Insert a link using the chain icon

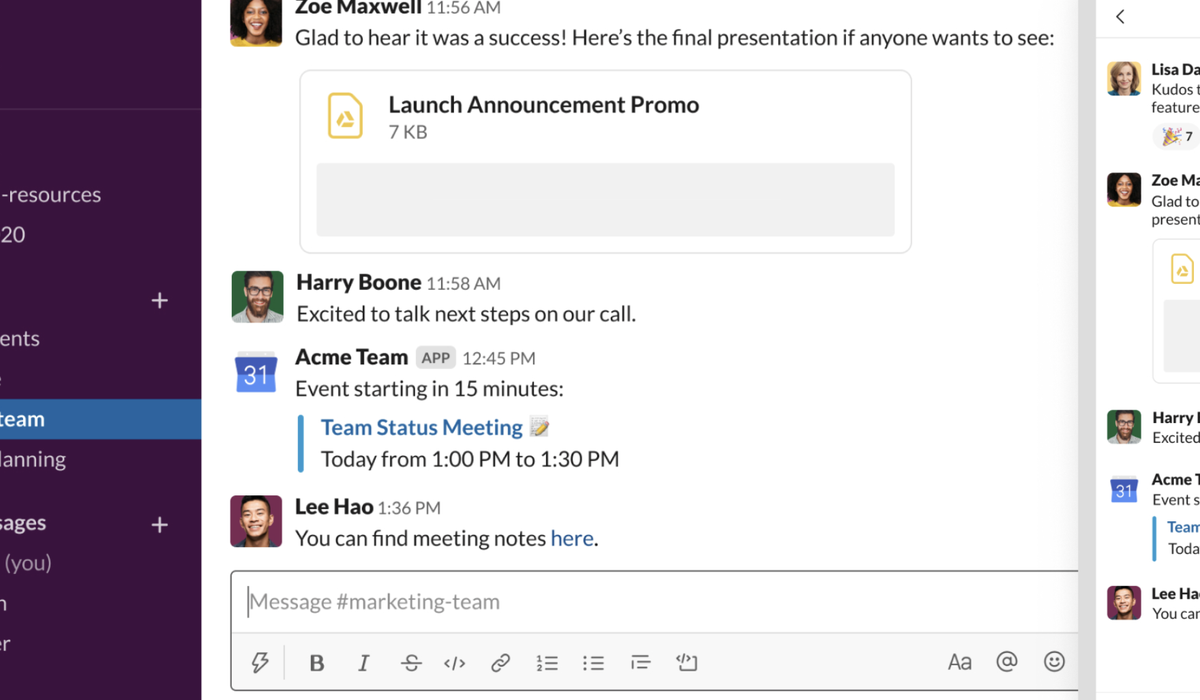coord(501,662)
